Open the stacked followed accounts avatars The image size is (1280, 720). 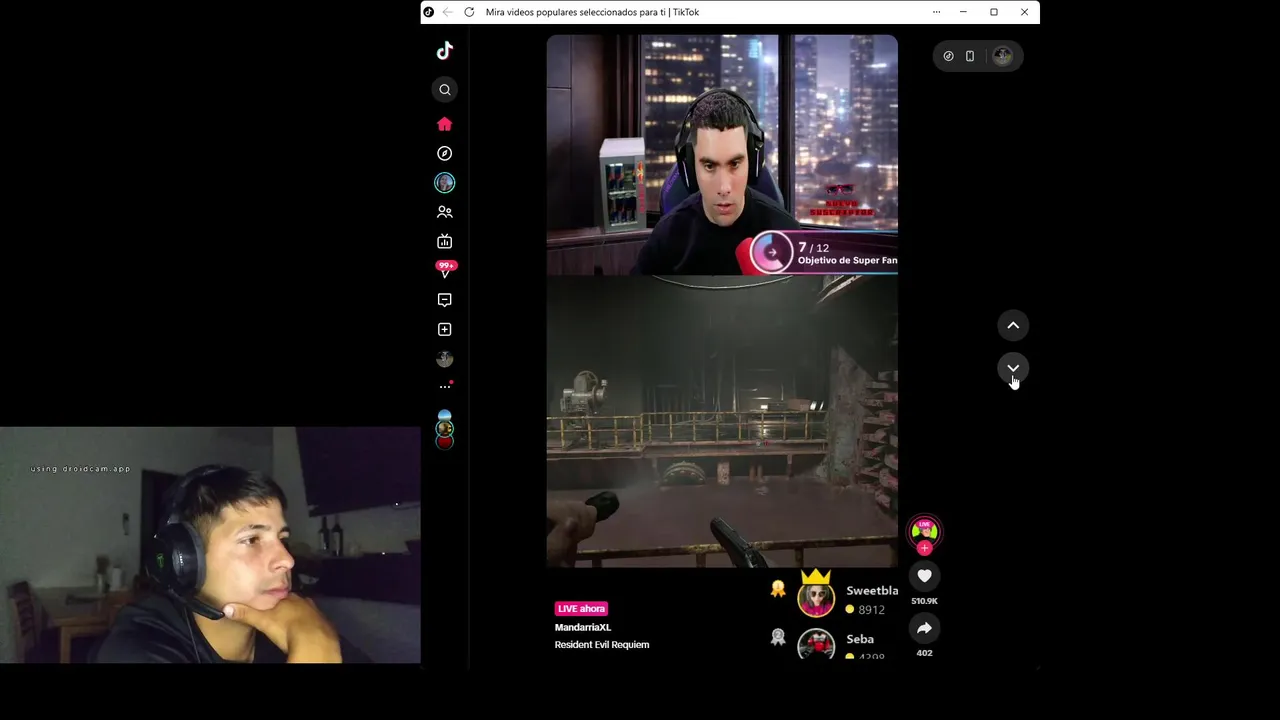(445, 429)
